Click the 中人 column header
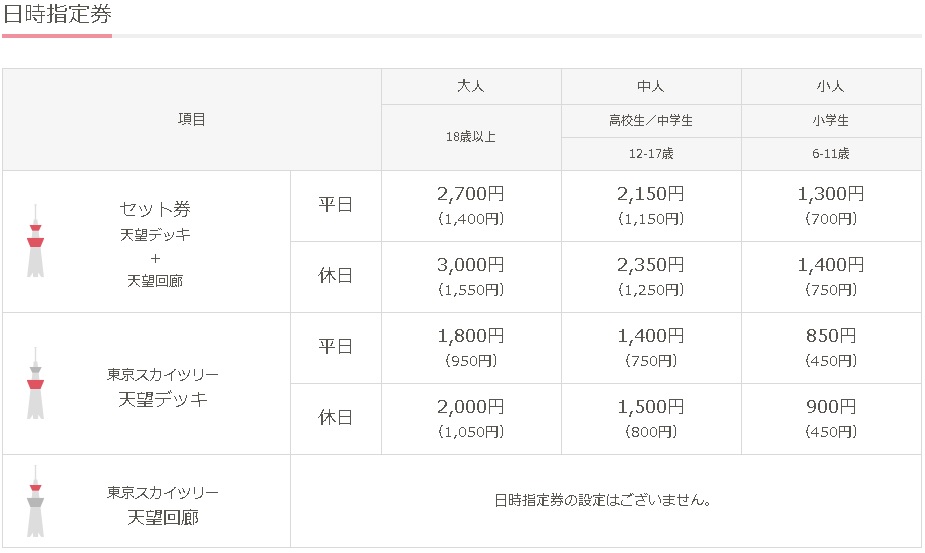925x553 pixels. (x=651, y=86)
